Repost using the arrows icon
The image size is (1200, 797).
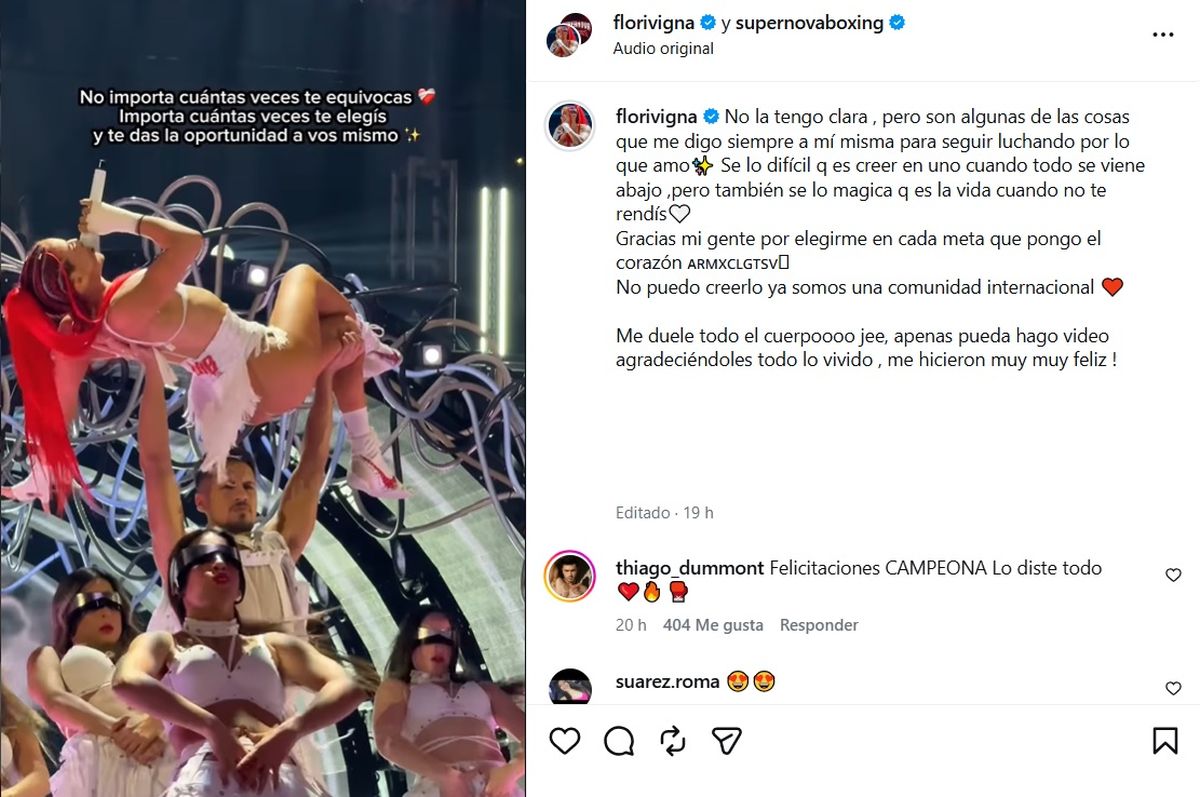pyautogui.click(x=673, y=741)
